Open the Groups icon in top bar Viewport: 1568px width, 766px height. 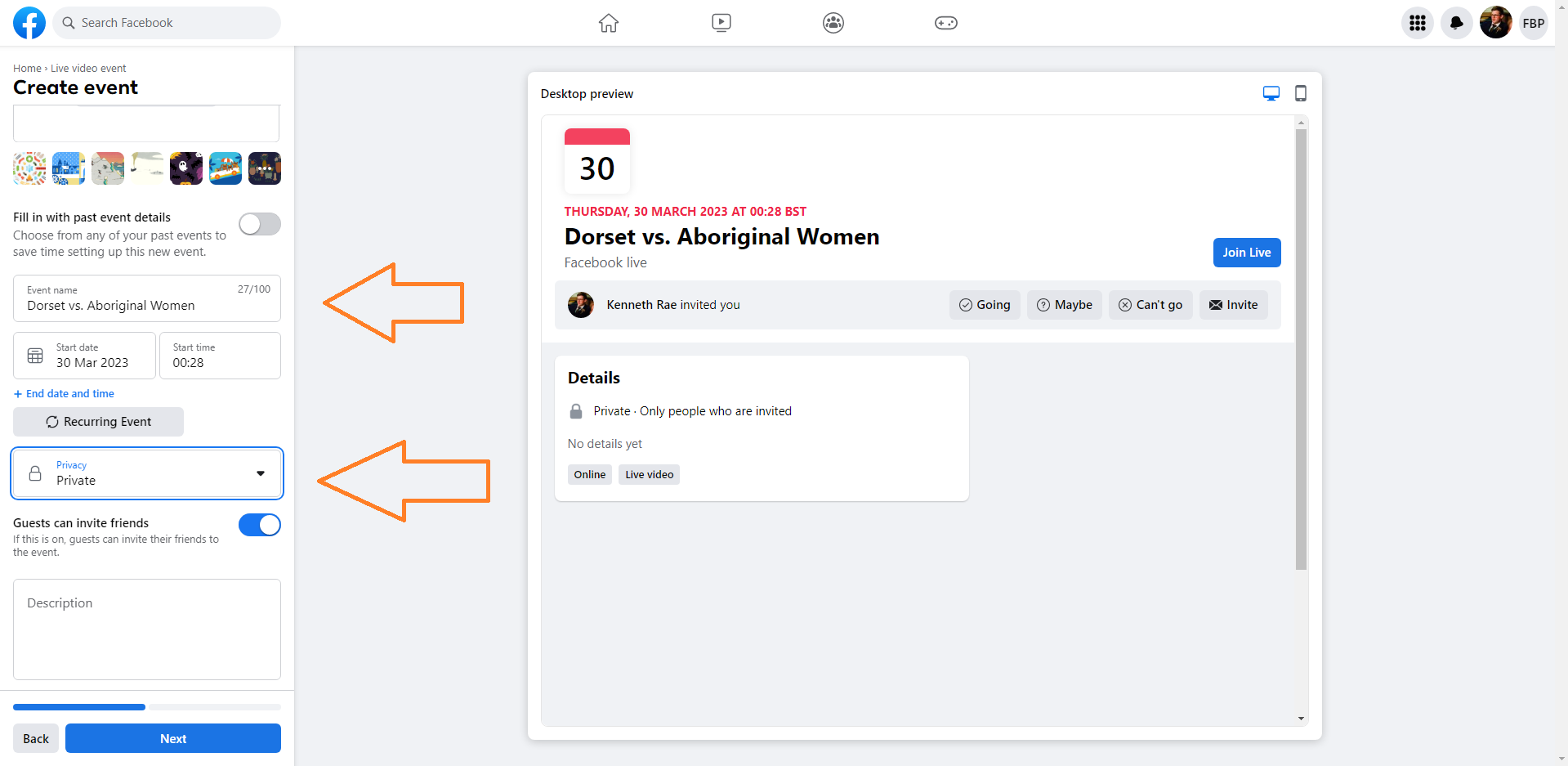point(833,23)
